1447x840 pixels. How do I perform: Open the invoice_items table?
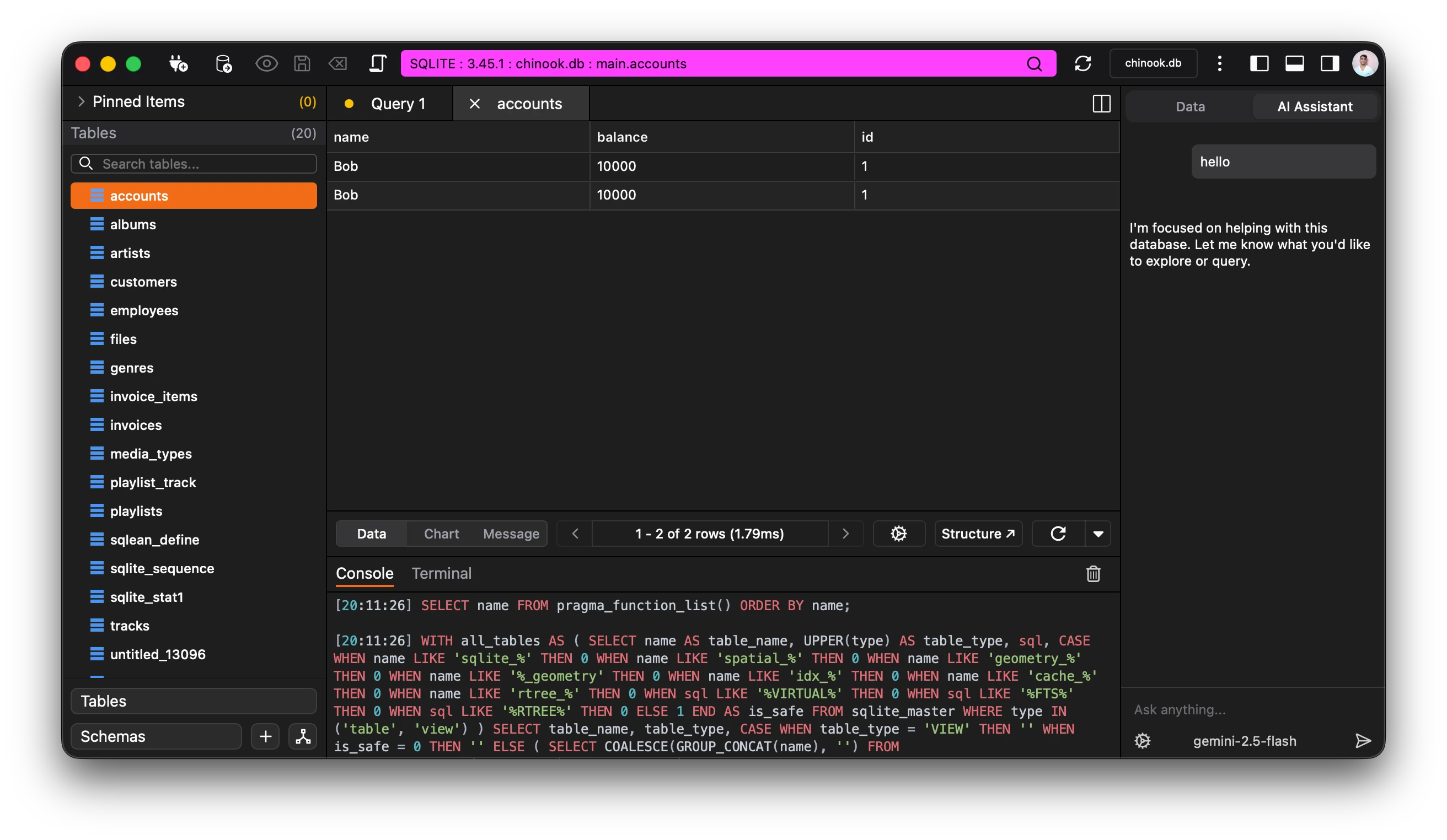click(x=194, y=396)
